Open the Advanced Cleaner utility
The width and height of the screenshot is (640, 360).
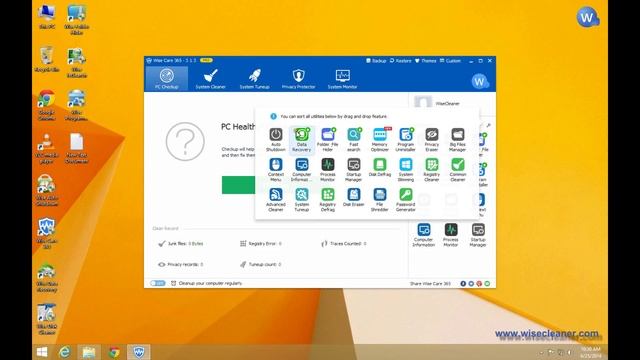click(276, 200)
